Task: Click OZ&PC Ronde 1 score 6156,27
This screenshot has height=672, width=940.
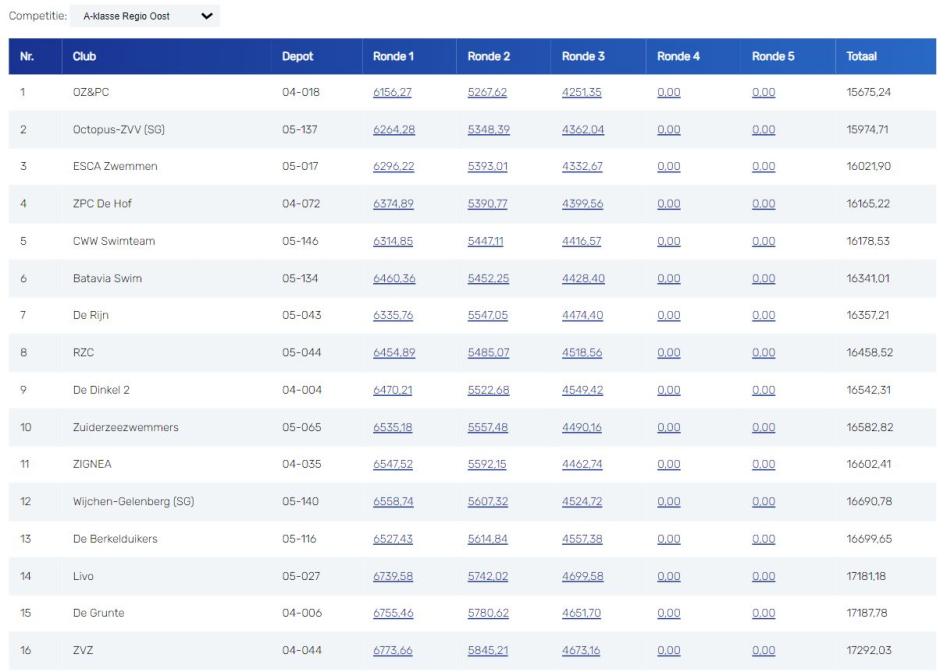Action: coord(392,92)
